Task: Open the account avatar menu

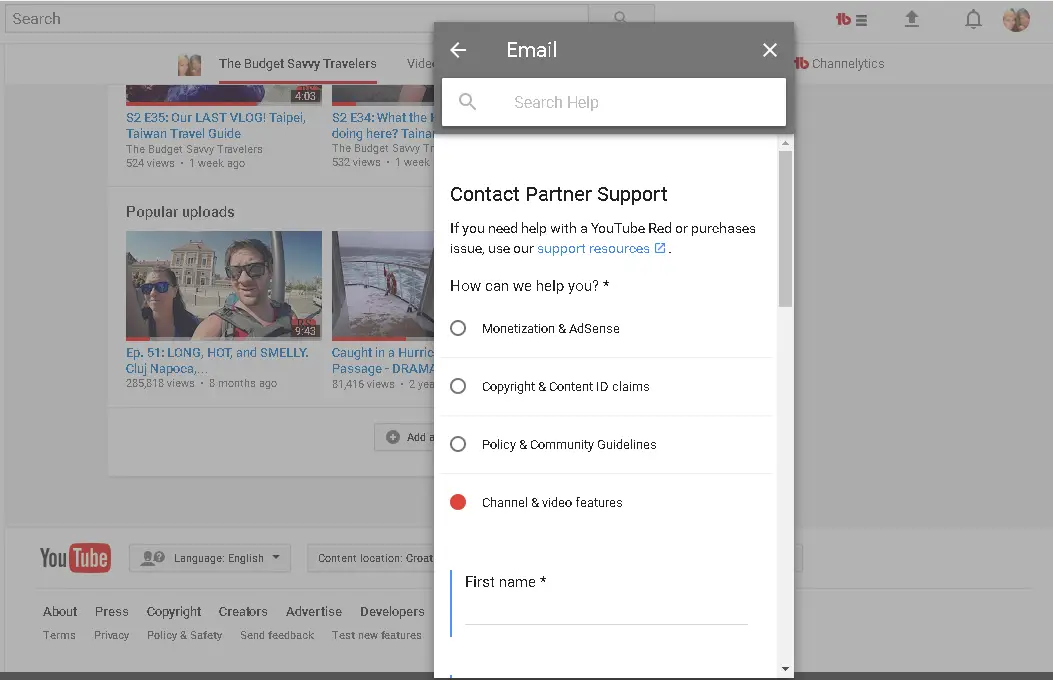Action: (1016, 19)
